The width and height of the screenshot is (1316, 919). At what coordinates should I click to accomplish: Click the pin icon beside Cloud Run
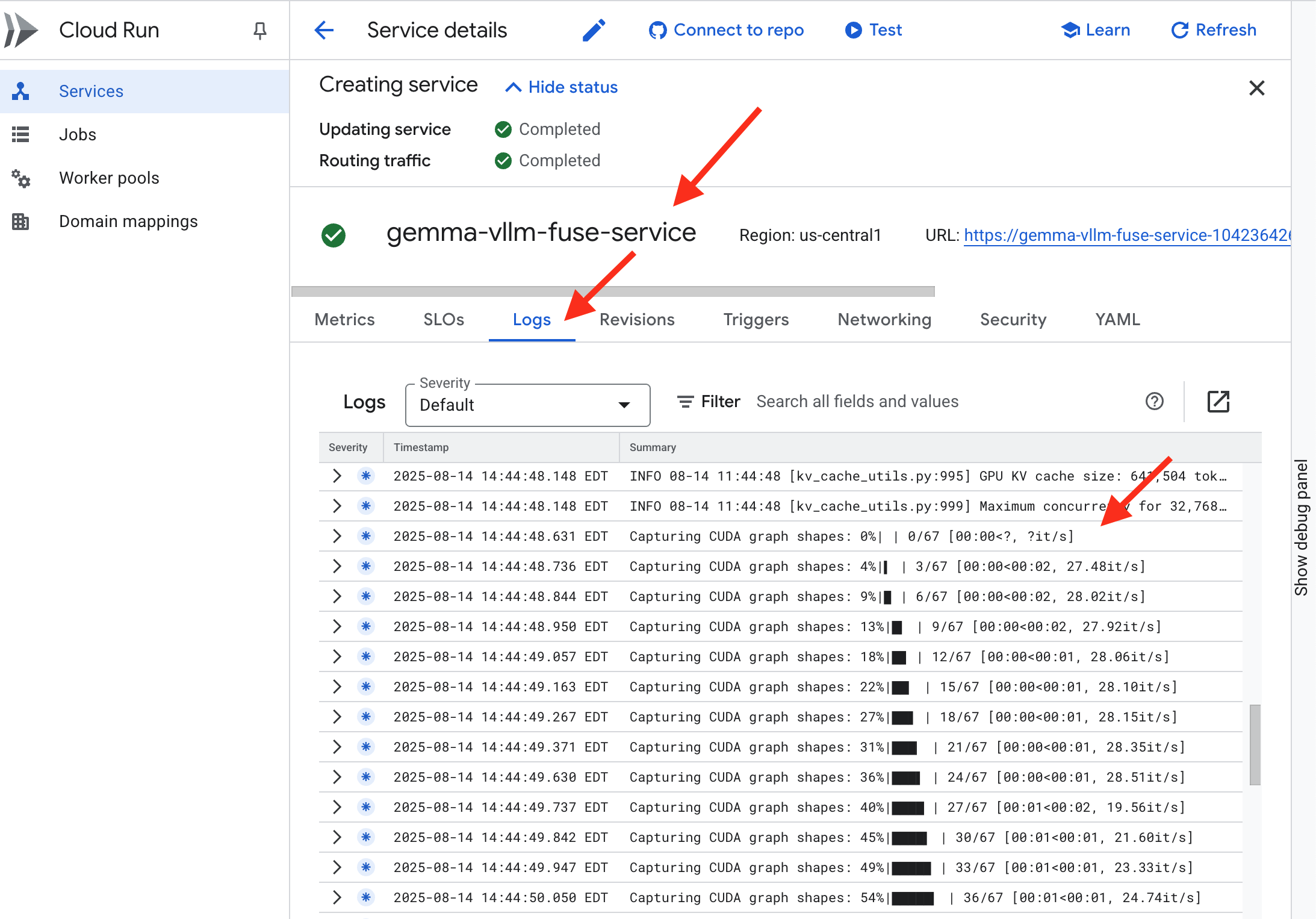pyautogui.click(x=259, y=30)
